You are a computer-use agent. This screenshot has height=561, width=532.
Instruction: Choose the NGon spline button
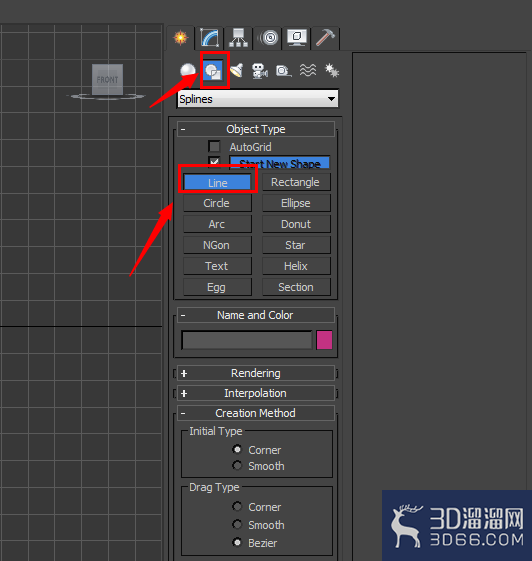pyautogui.click(x=218, y=245)
